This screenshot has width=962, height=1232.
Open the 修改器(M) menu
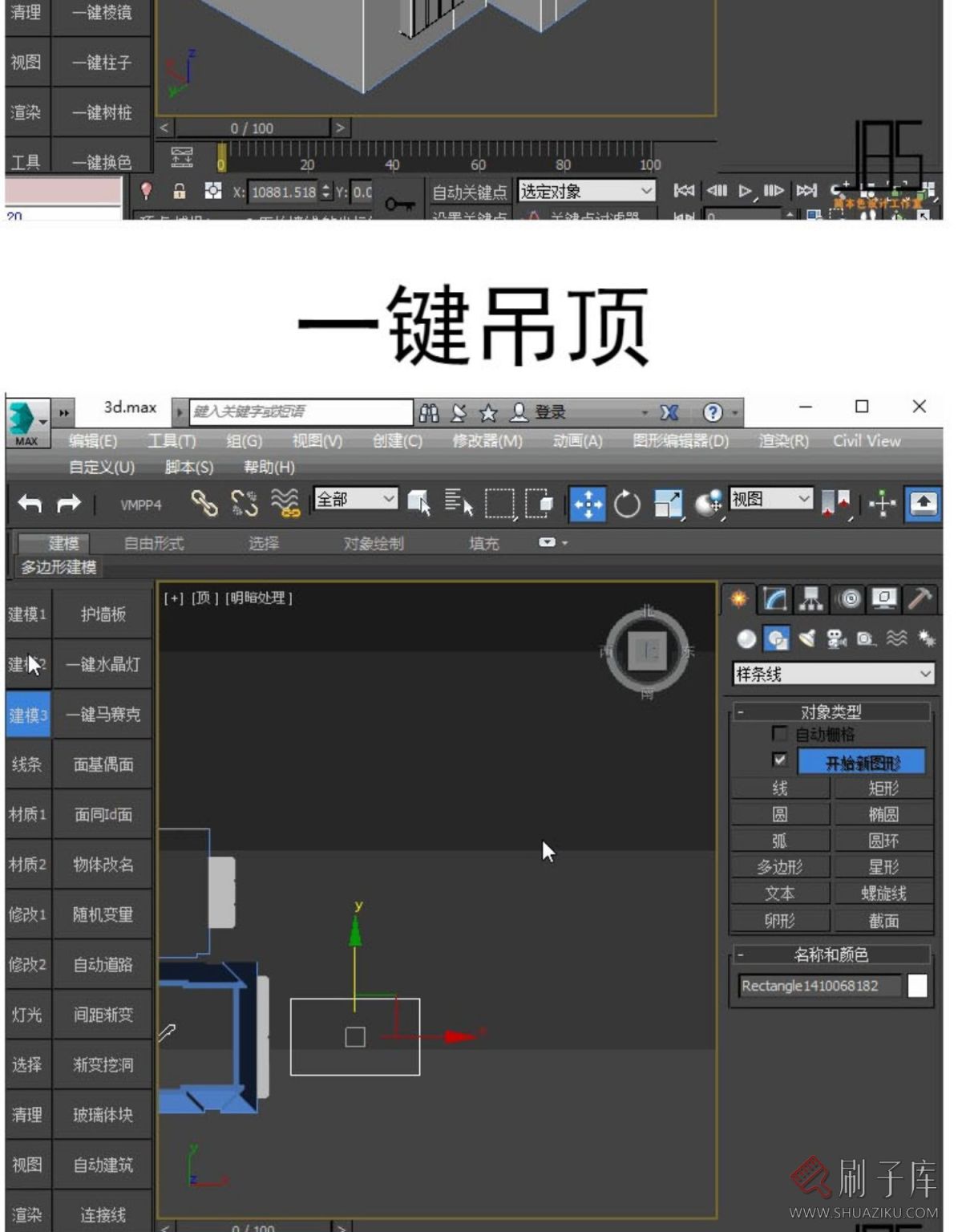[487, 440]
